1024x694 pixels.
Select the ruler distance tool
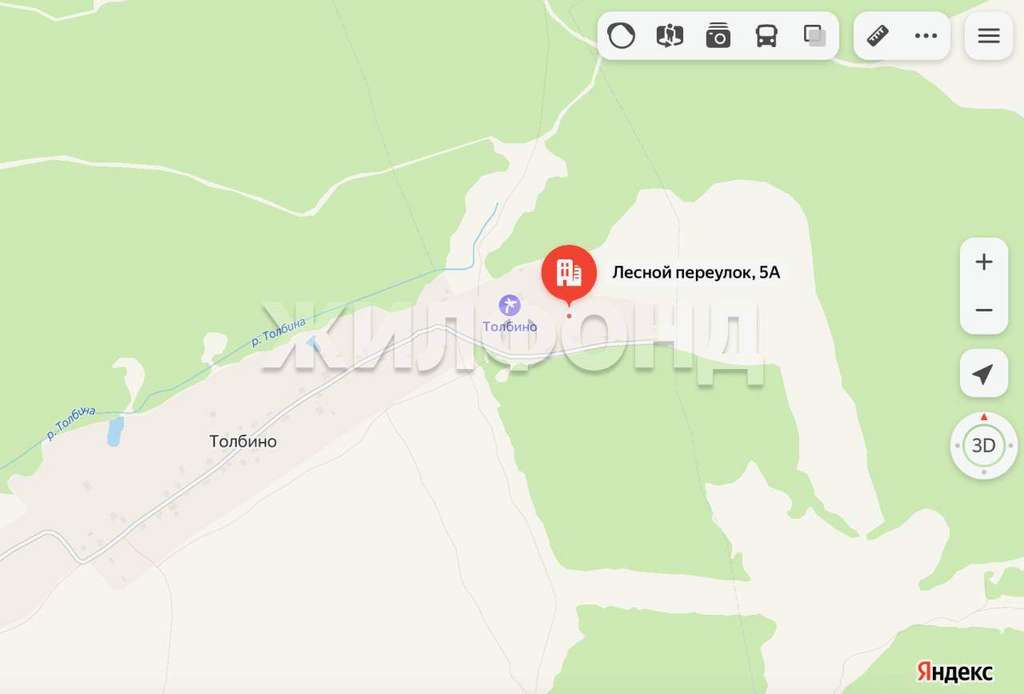[878, 35]
